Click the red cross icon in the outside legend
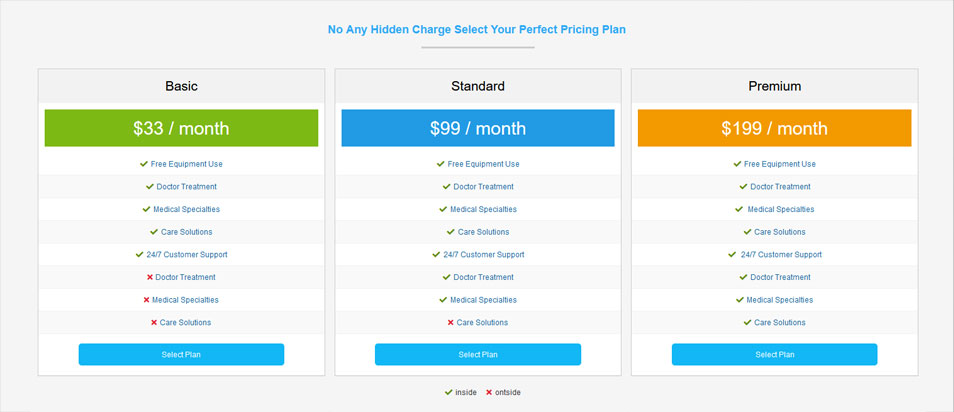 (x=489, y=392)
